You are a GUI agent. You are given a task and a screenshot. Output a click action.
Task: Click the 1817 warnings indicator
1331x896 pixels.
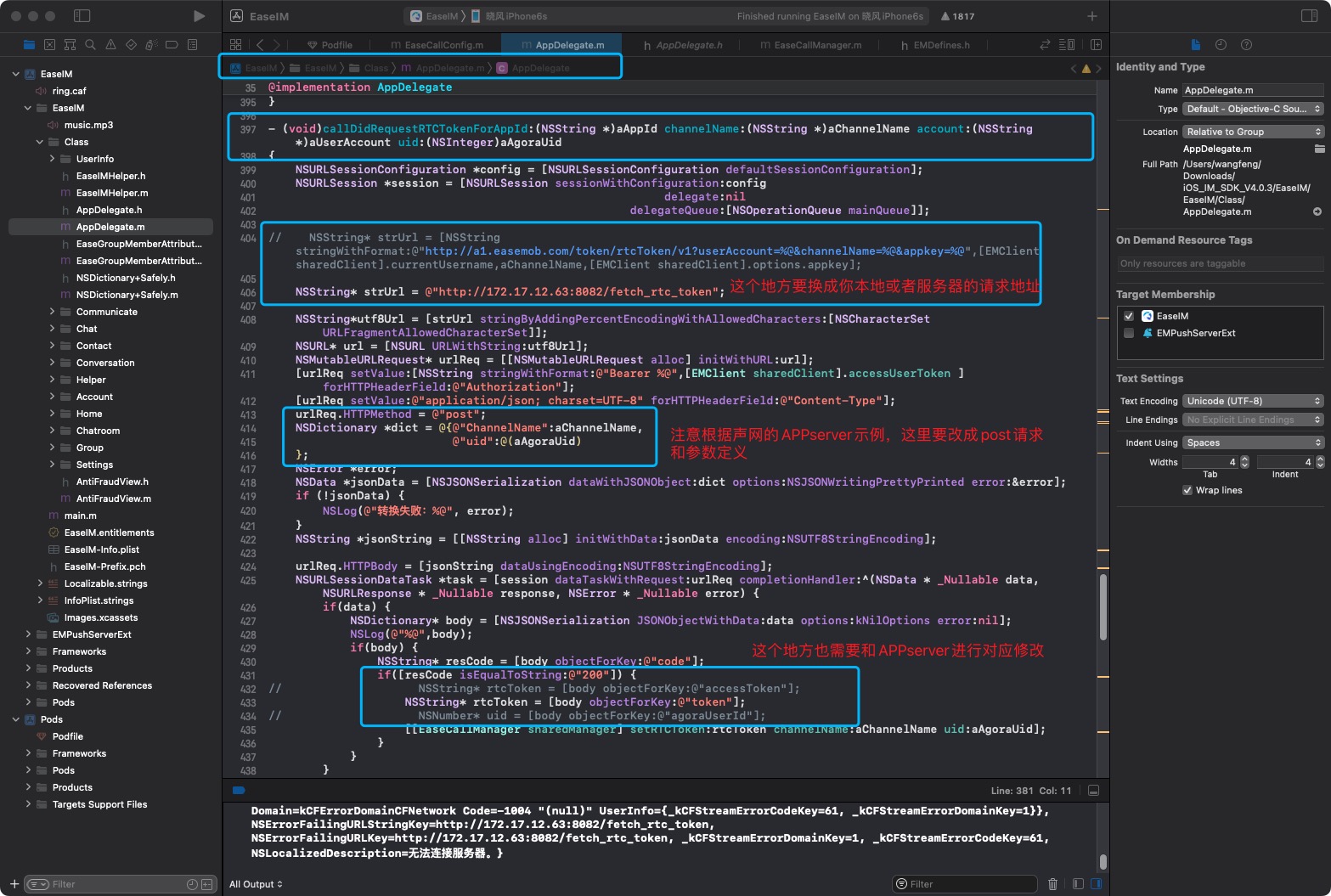(957, 16)
